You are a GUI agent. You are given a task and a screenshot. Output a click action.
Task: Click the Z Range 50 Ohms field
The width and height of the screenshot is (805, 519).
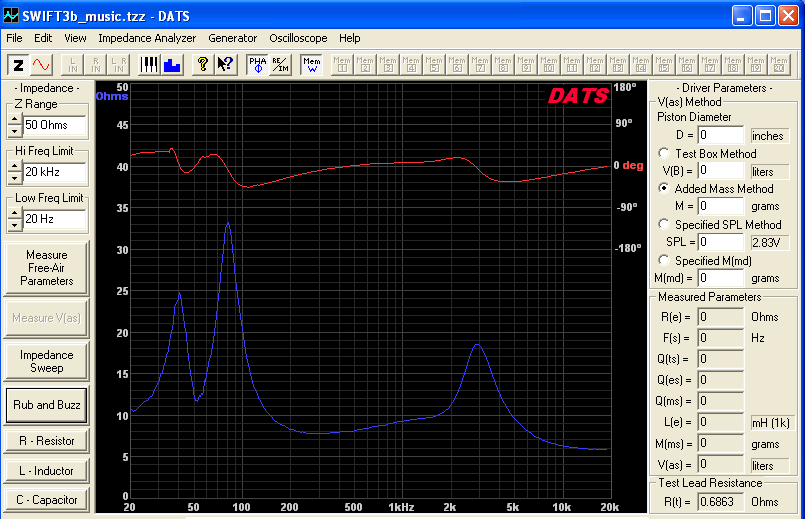(x=54, y=125)
